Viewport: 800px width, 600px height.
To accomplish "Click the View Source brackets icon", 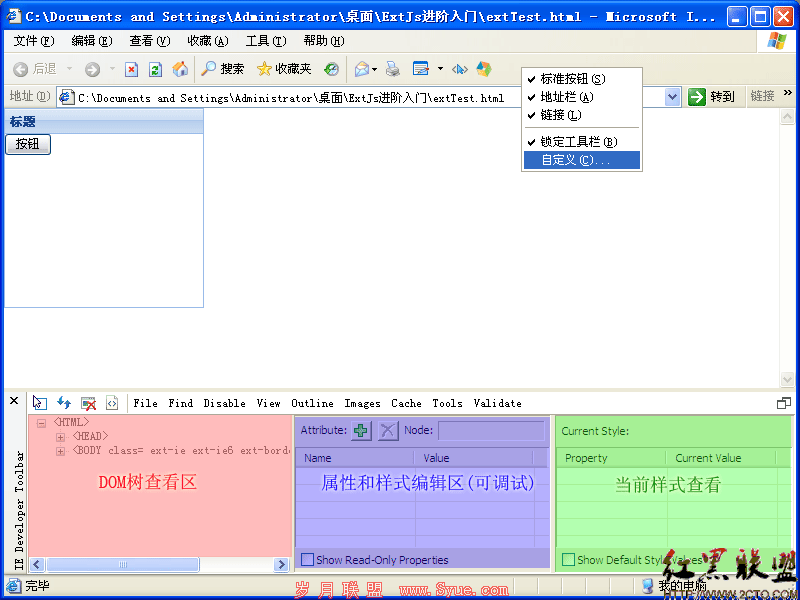I will (112, 403).
